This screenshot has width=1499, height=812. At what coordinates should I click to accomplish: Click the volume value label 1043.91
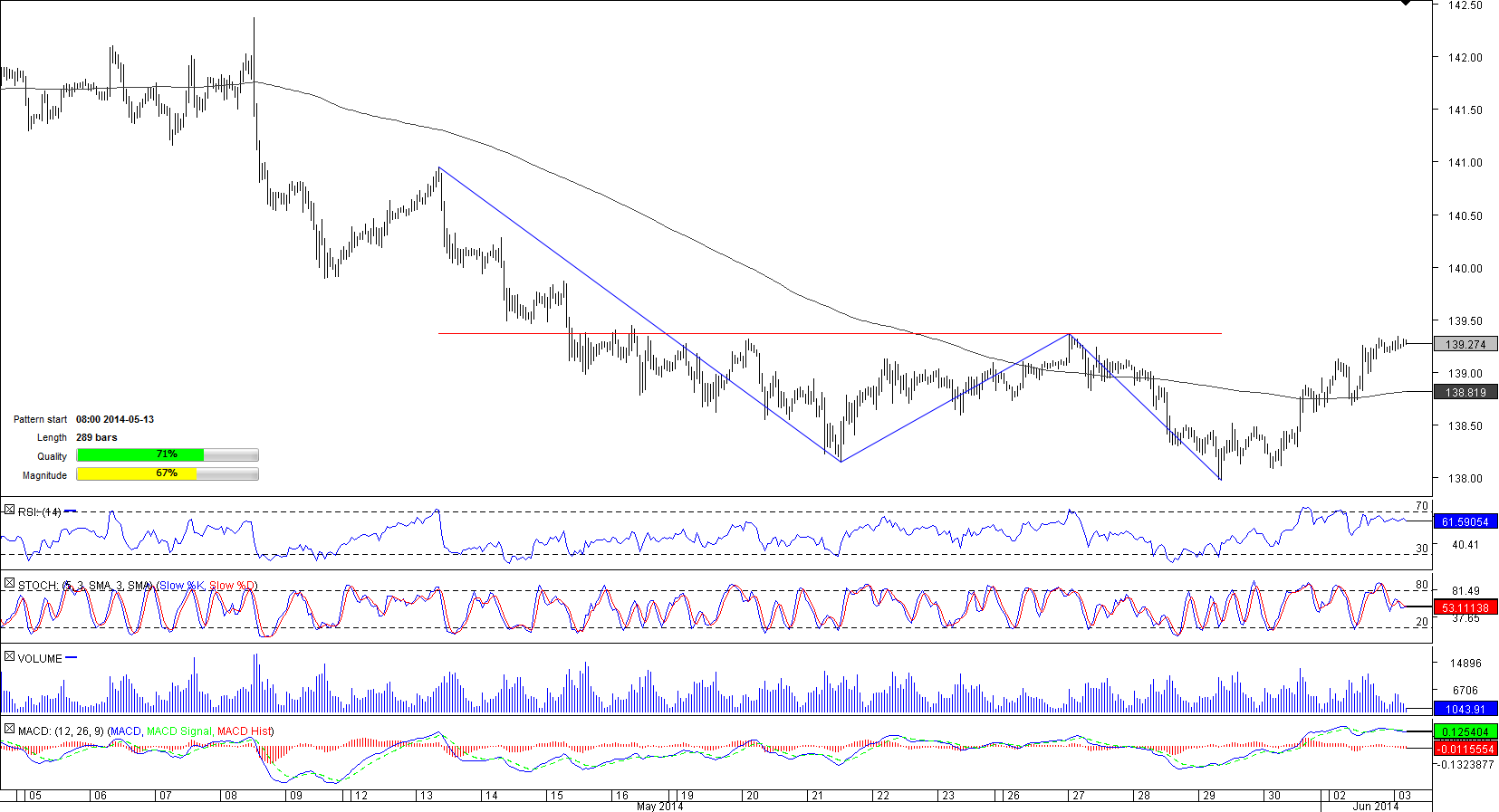click(1465, 709)
